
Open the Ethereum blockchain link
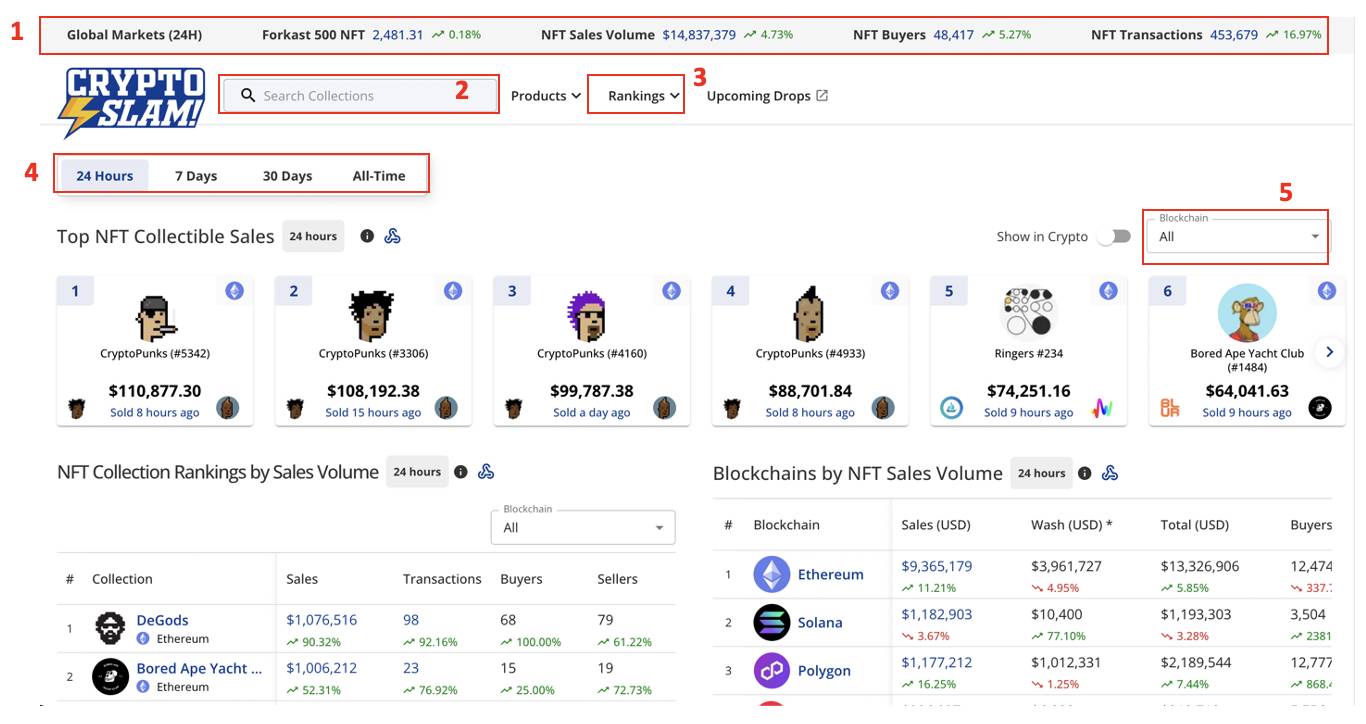tap(830, 574)
